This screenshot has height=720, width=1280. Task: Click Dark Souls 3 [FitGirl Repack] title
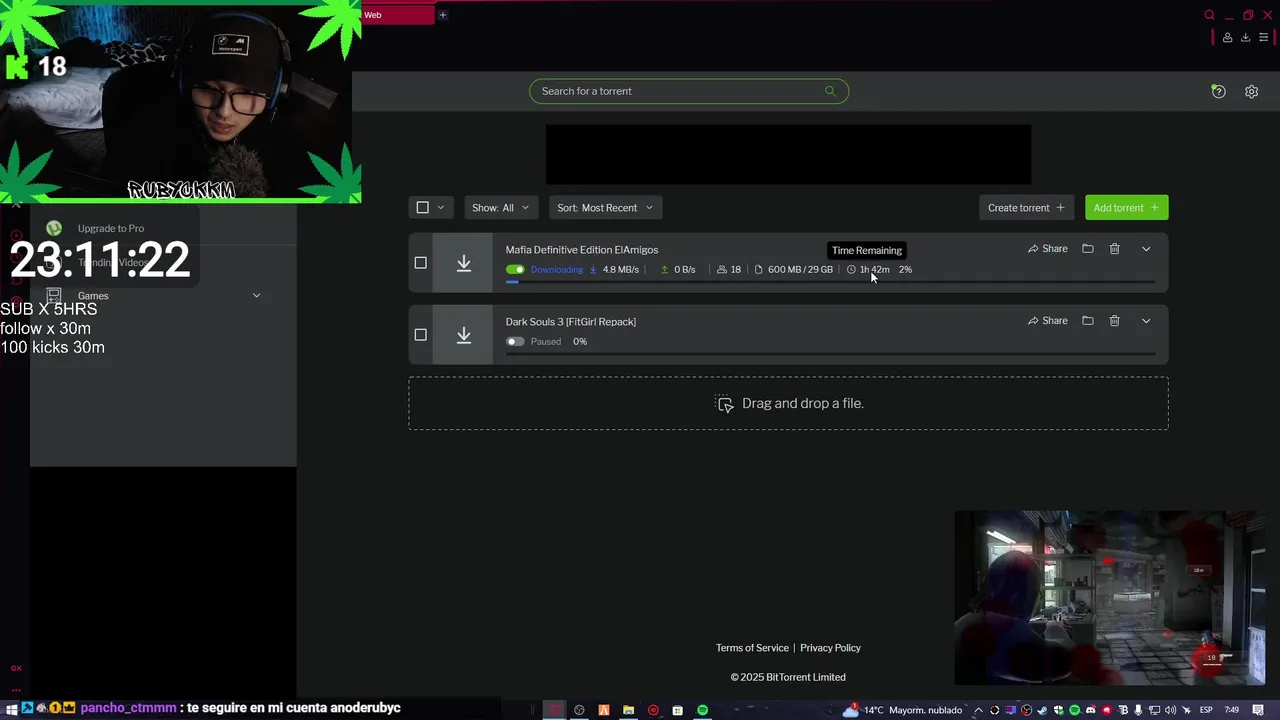tap(571, 322)
